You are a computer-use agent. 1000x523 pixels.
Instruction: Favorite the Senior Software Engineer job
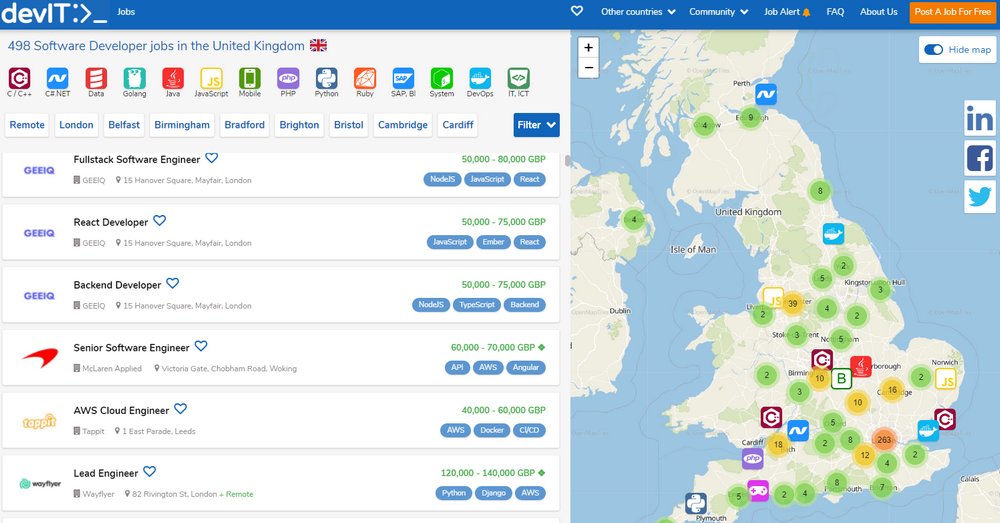pos(201,346)
